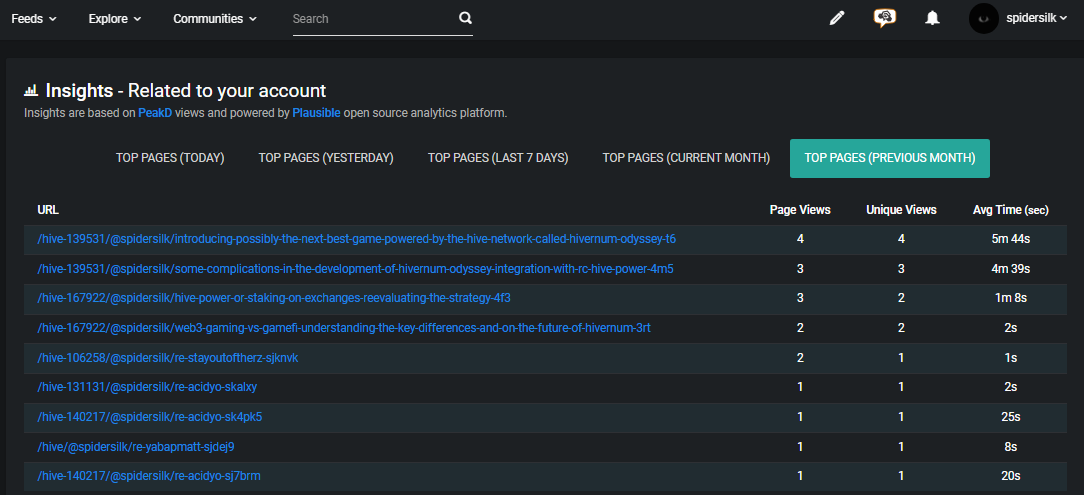1084x495 pixels.
Task: Click the pencil compose post icon
Action: [837, 19]
